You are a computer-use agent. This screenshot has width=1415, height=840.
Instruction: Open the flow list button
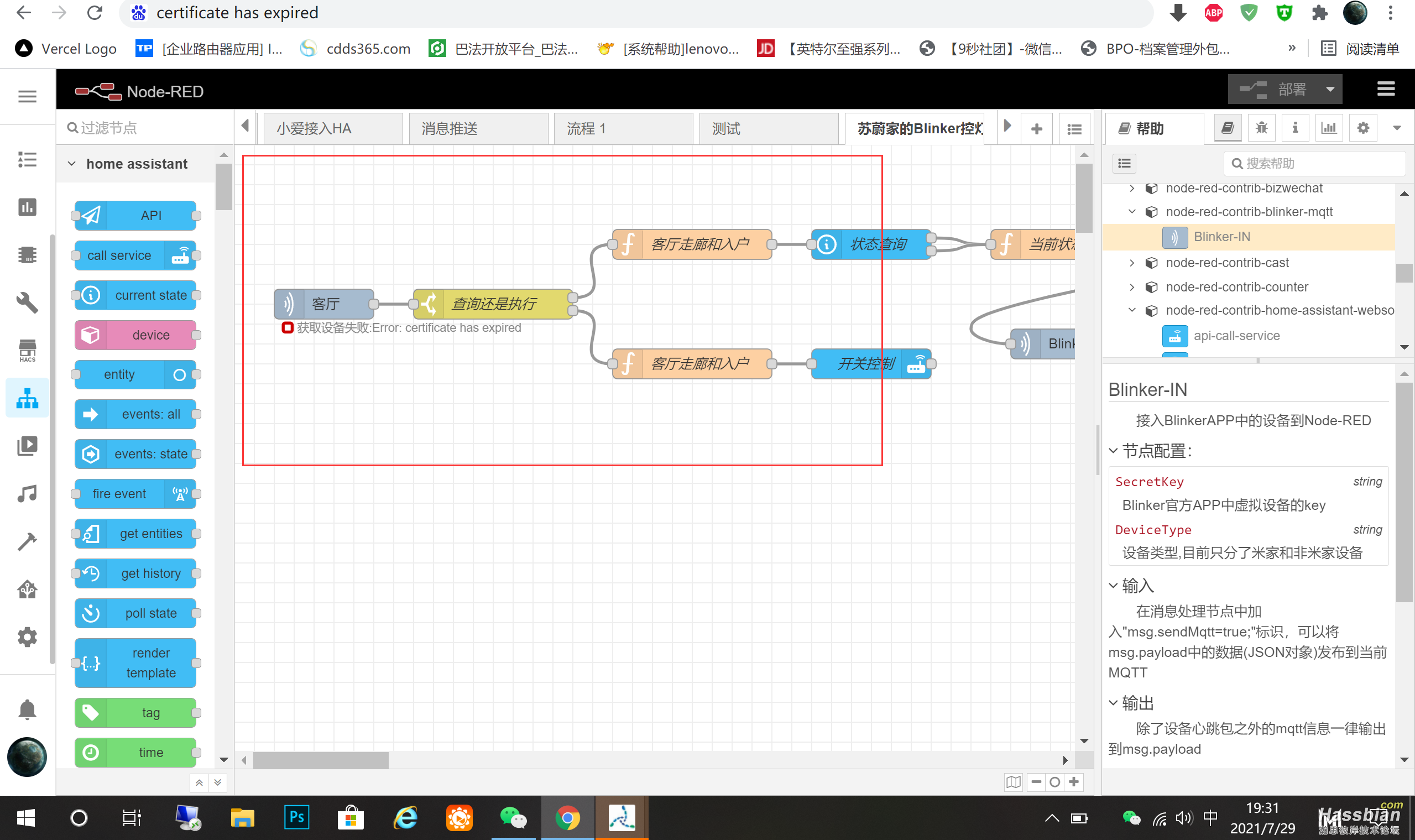(1074, 129)
